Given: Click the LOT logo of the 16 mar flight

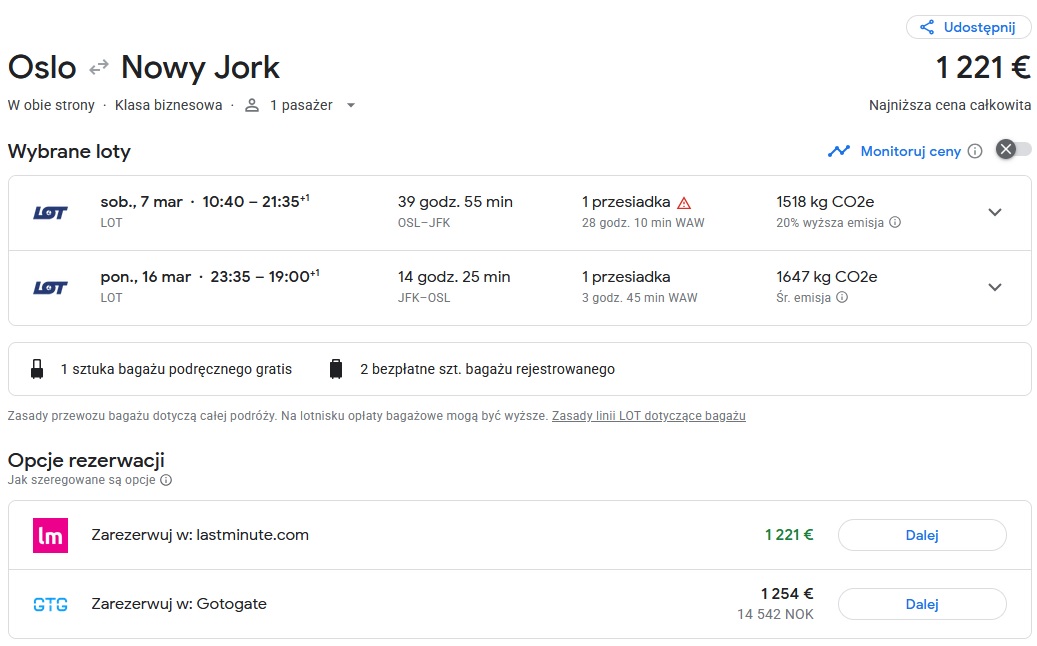Looking at the screenshot, I should (x=50, y=288).
